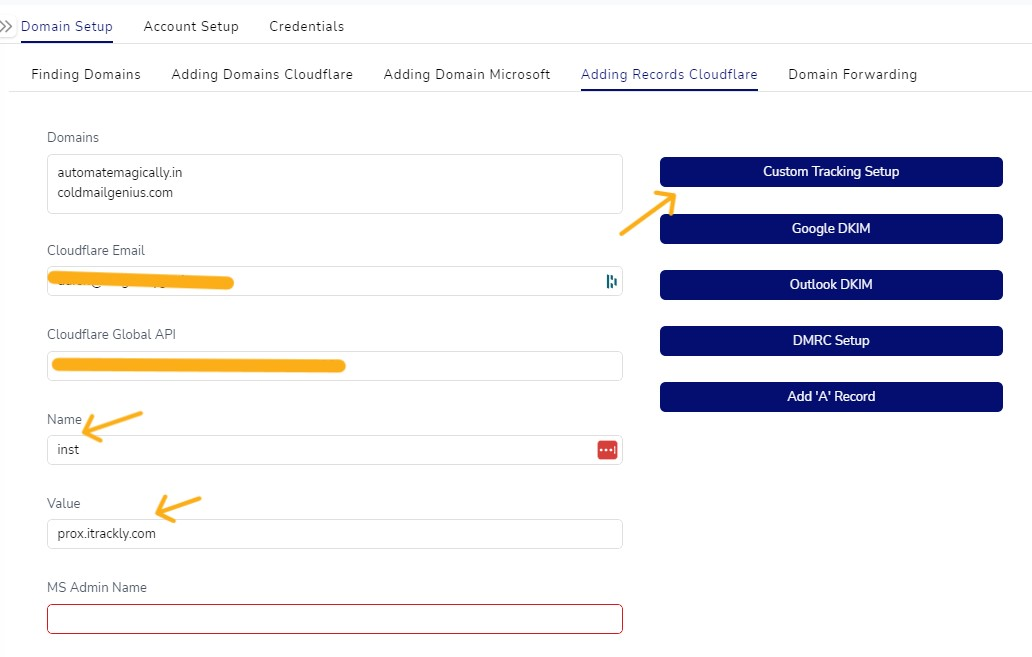This screenshot has width=1032, height=657.
Task: Click the Value field with prox.itrackly.com
Action: (334, 534)
